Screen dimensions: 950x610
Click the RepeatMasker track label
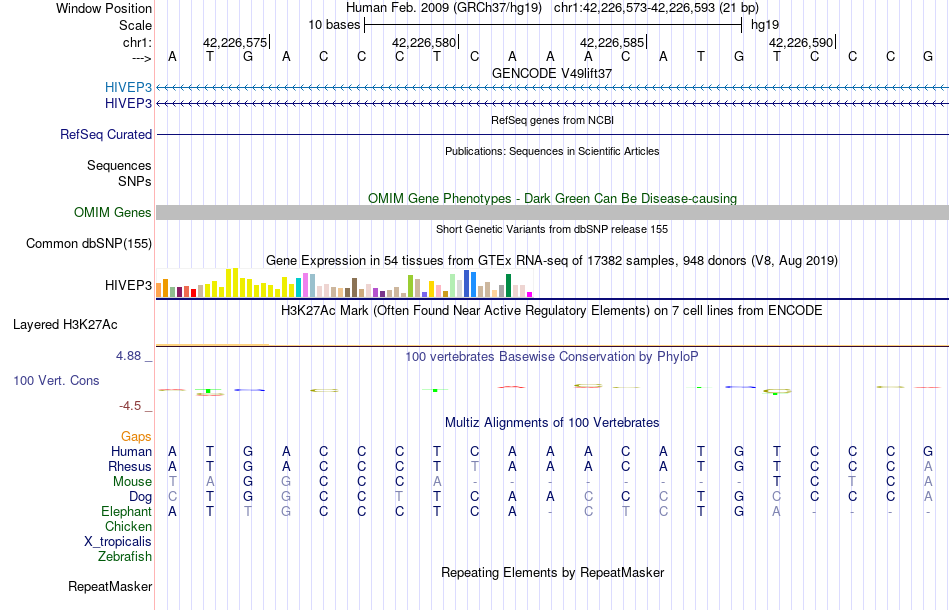tap(110, 586)
